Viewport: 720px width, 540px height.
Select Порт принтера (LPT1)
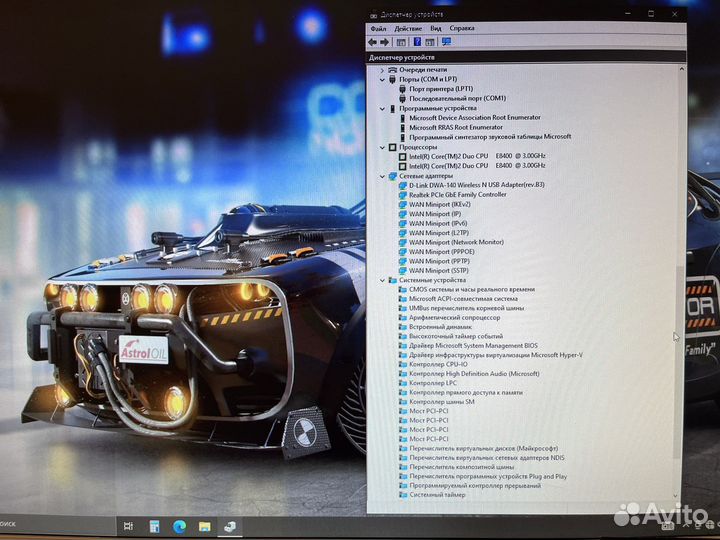coord(441,89)
